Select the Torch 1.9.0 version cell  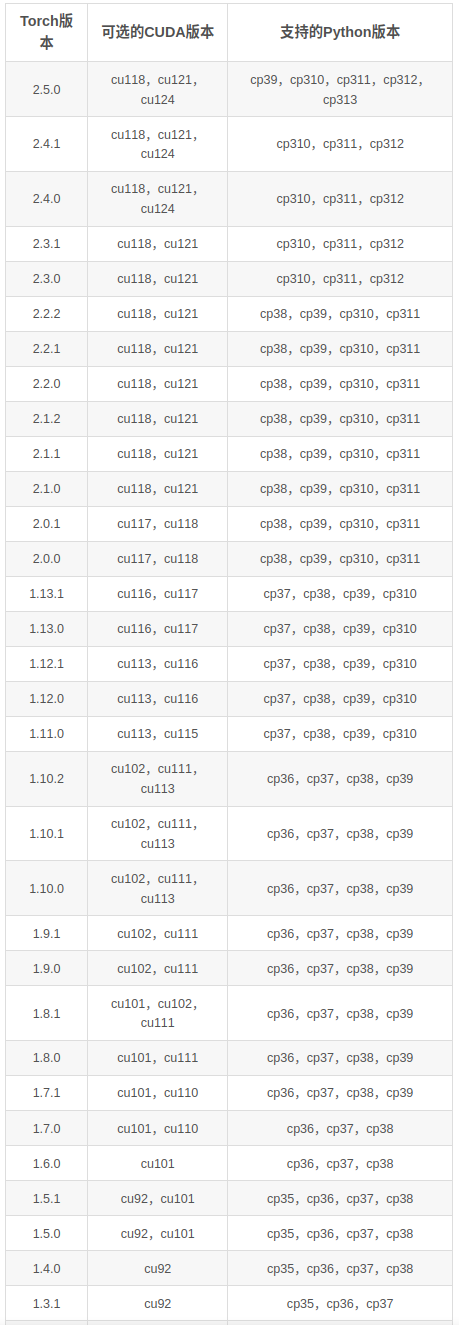coord(46,969)
